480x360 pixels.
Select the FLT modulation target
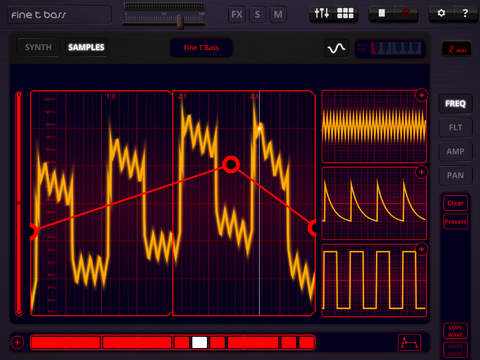pos(455,128)
